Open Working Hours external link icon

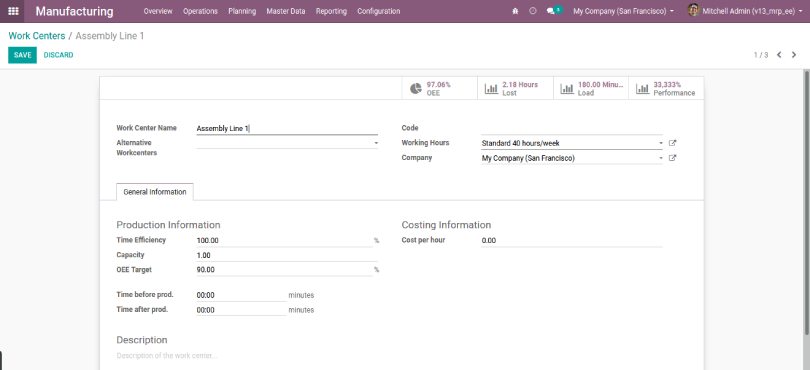[672, 143]
